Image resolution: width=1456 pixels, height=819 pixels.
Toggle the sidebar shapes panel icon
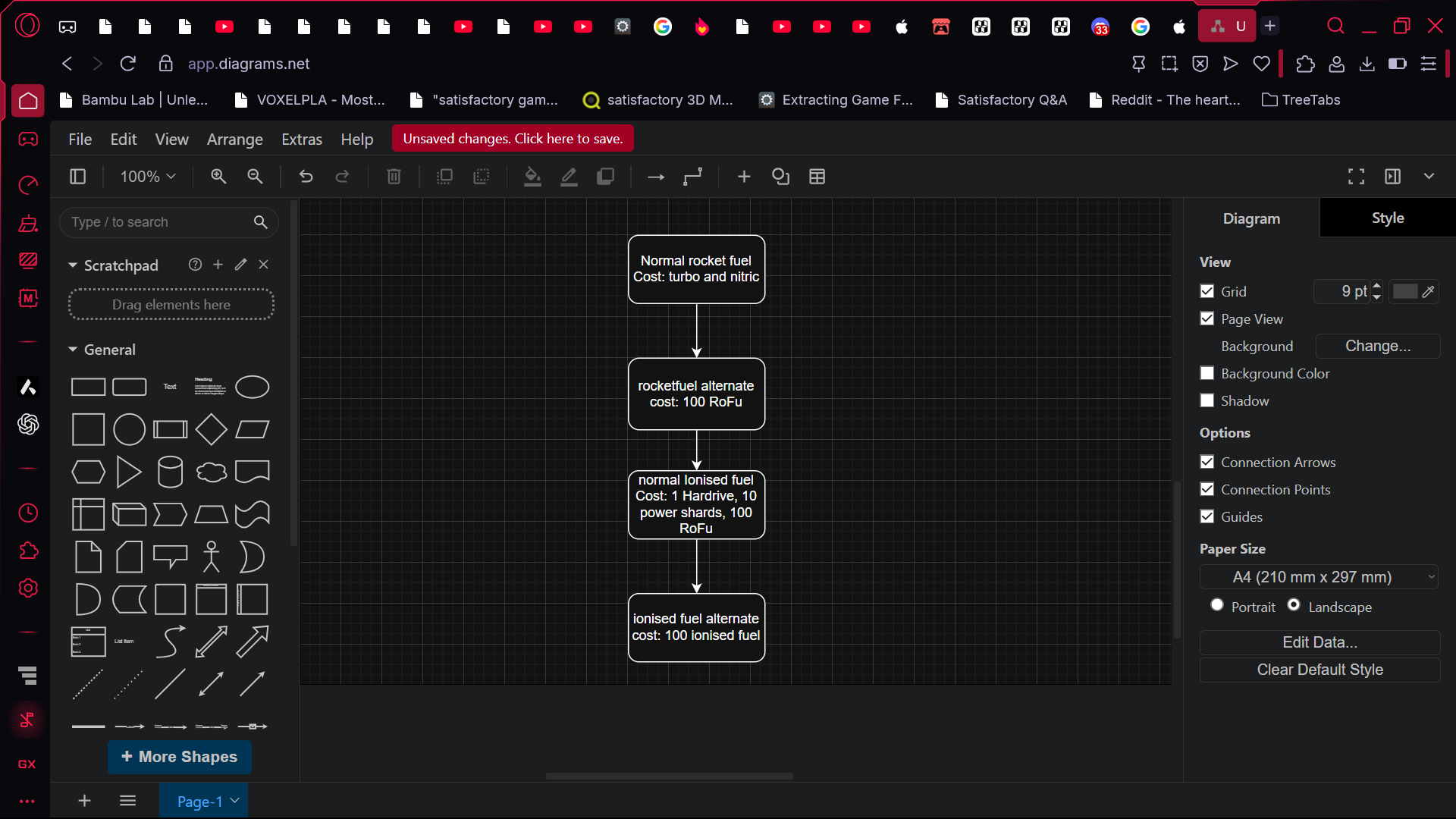tap(77, 177)
